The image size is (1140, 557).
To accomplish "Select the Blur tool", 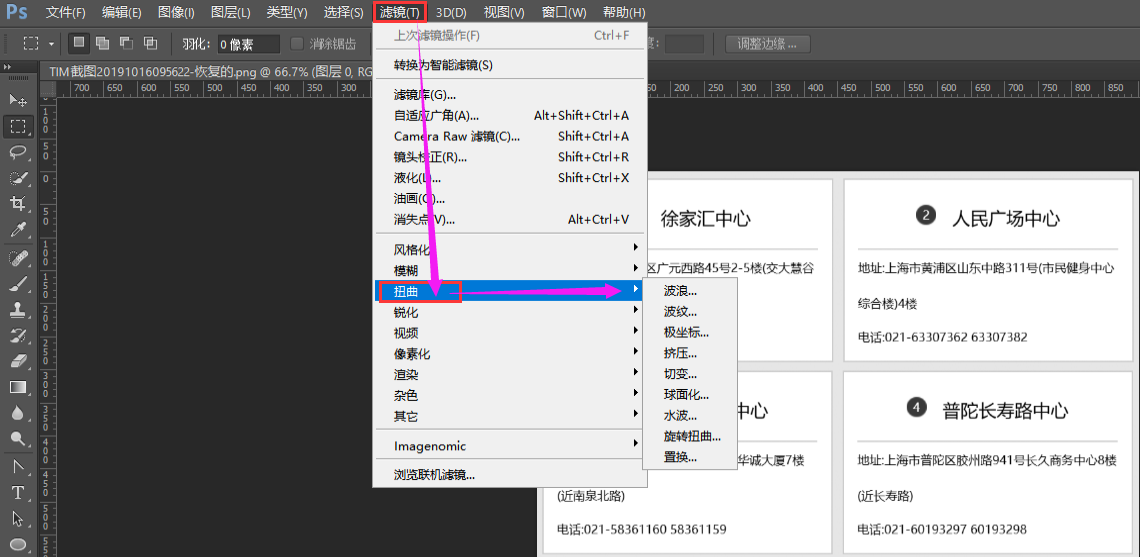I will coord(18,413).
